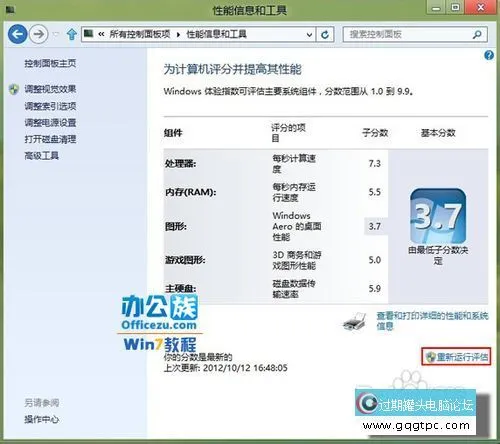Expand the address bar history dropdown
This screenshot has height=444, width=500.
[x=309, y=34]
